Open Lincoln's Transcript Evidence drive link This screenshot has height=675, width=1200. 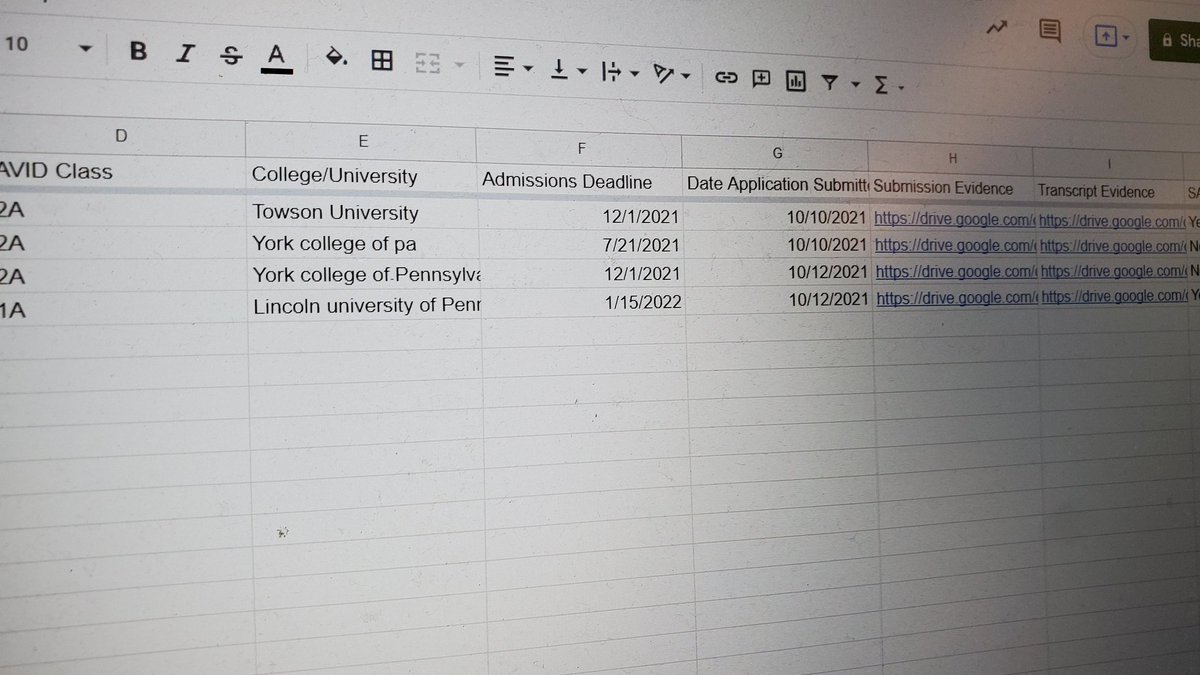tap(1114, 296)
